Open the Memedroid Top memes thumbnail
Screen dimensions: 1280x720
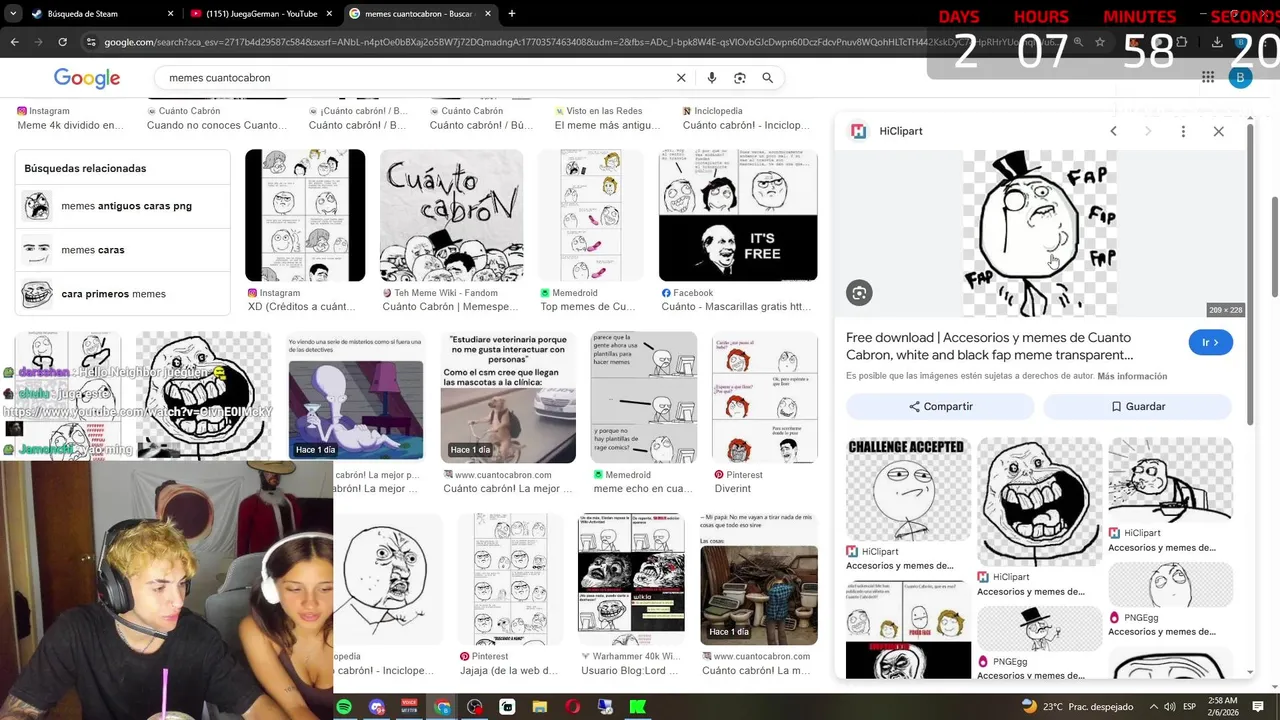[x=591, y=215]
